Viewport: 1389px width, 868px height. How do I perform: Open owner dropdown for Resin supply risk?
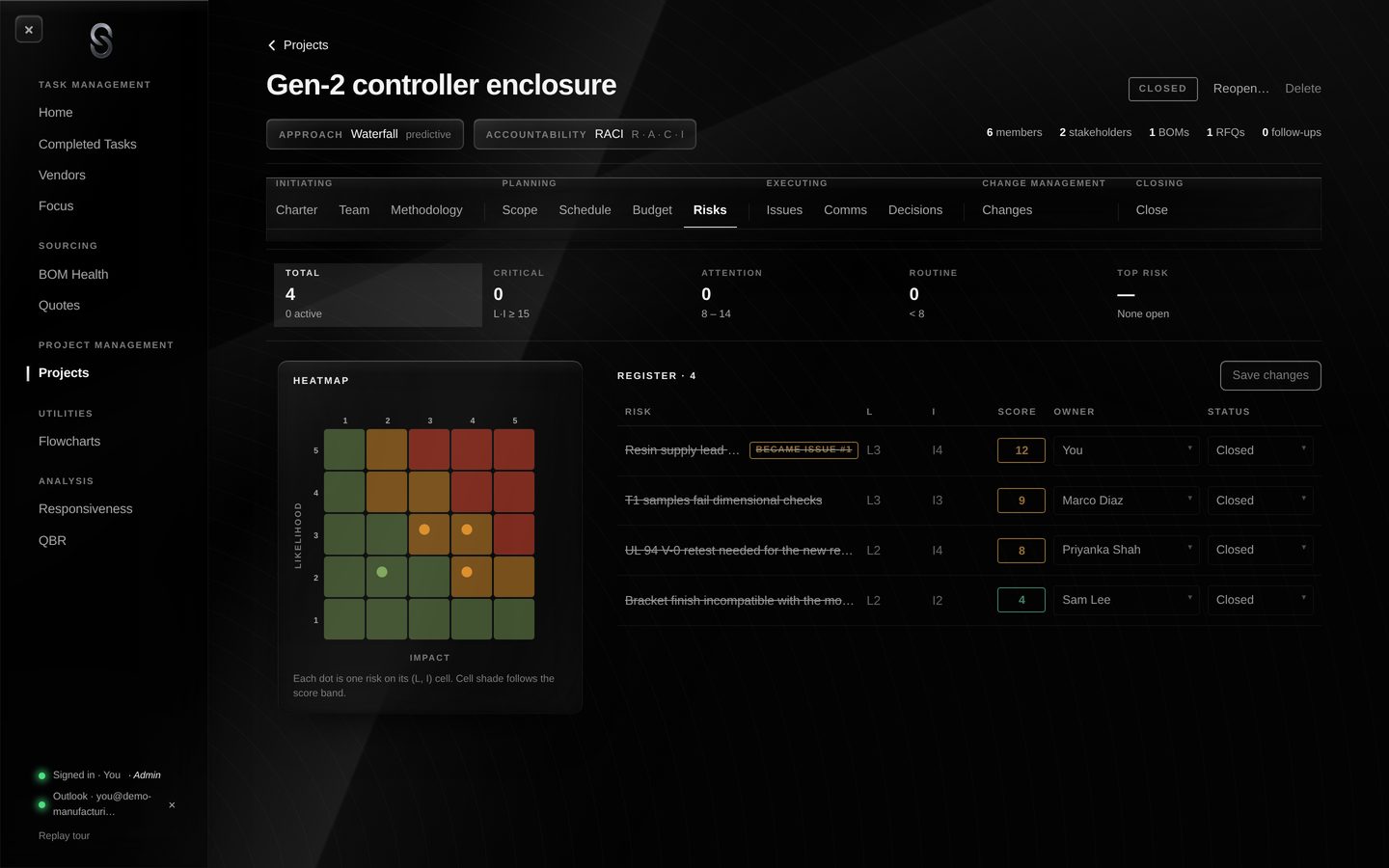[x=1127, y=450]
